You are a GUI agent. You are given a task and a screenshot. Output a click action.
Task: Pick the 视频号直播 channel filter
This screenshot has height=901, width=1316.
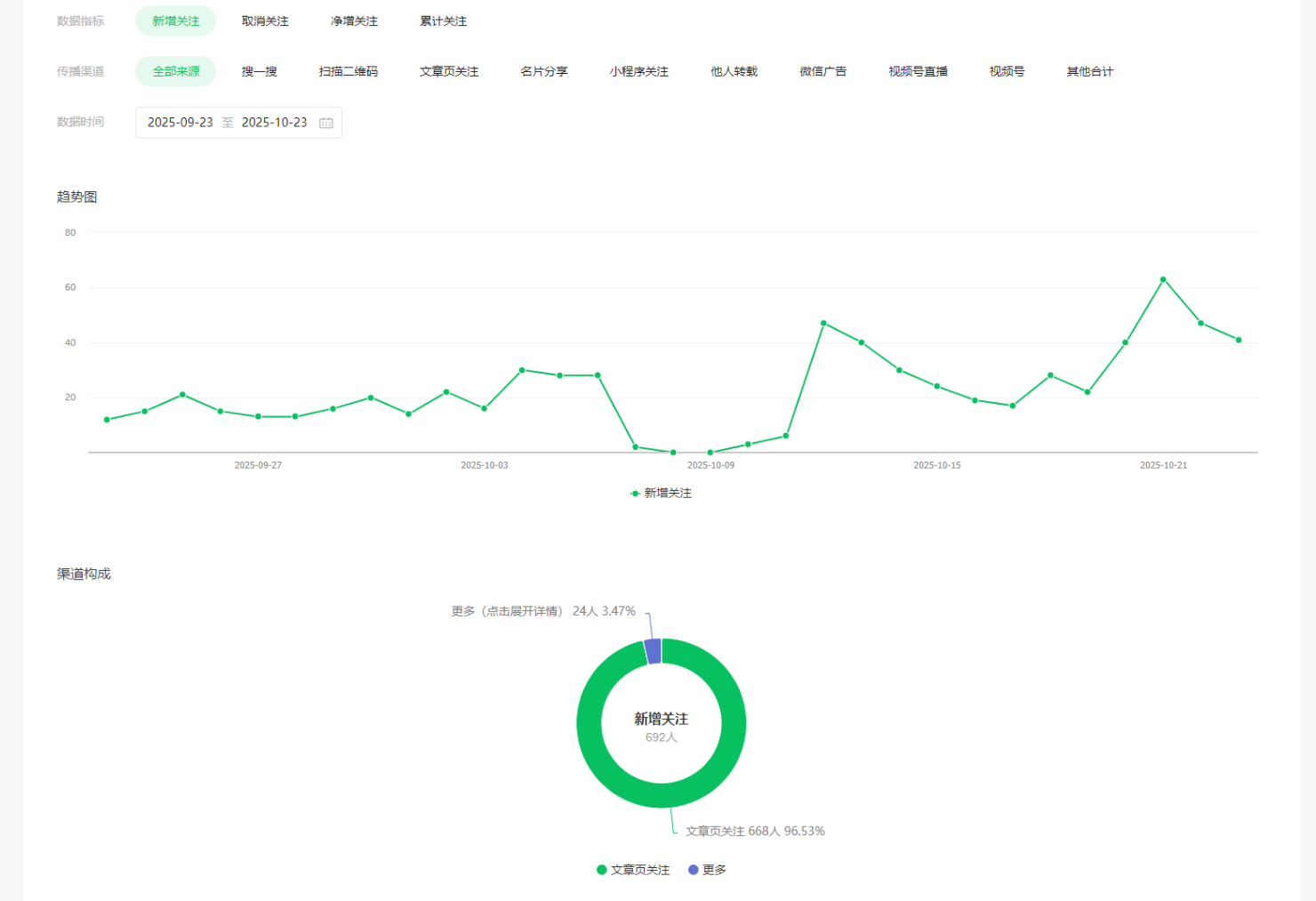pyautogui.click(x=918, y=71)
